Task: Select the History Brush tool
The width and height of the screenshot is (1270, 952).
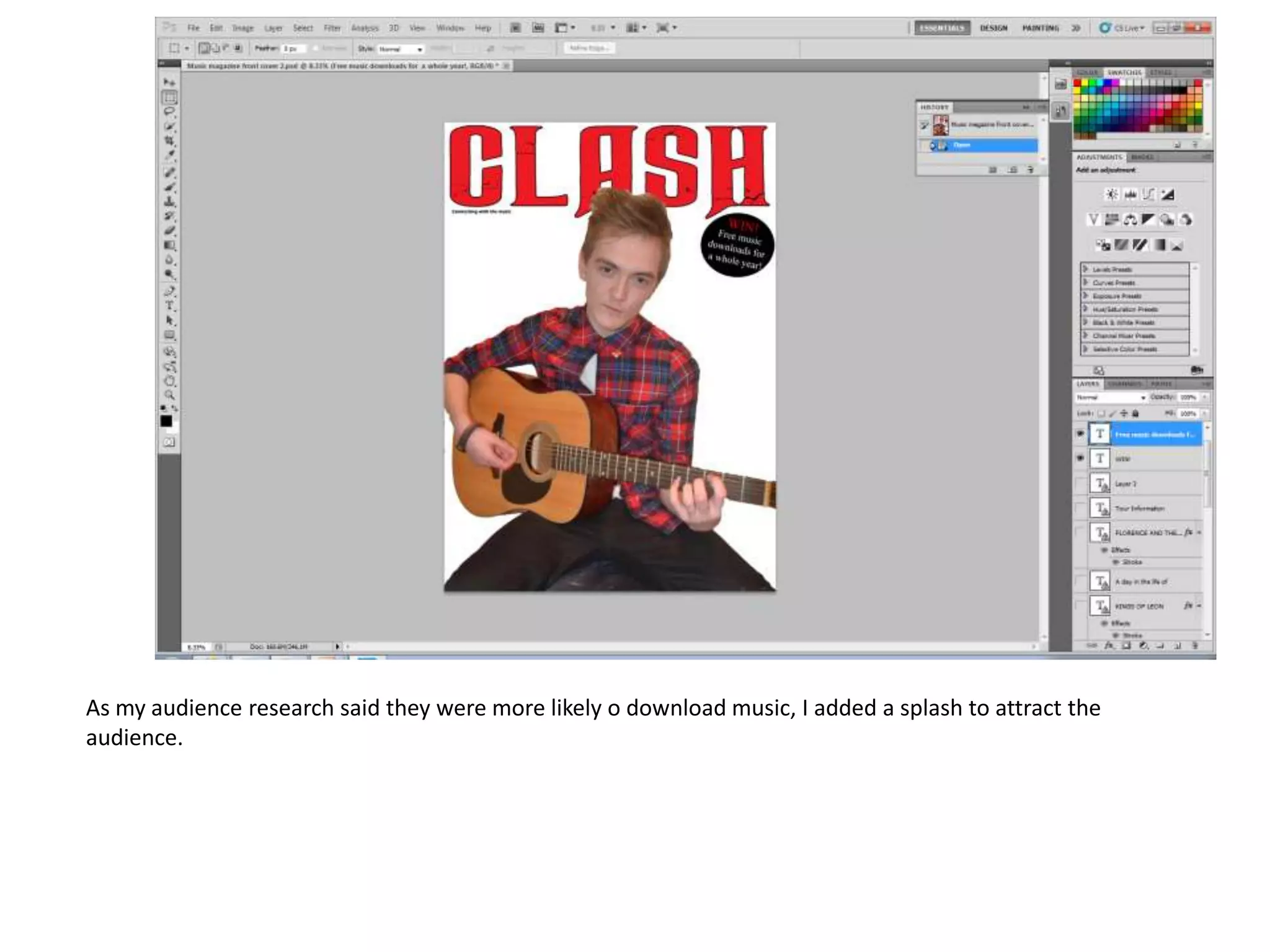Action: (169, 216)
